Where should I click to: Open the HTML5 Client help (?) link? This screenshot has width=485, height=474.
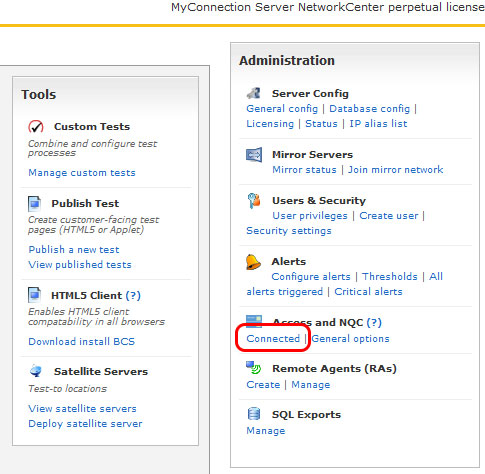[x=133, y=295]
